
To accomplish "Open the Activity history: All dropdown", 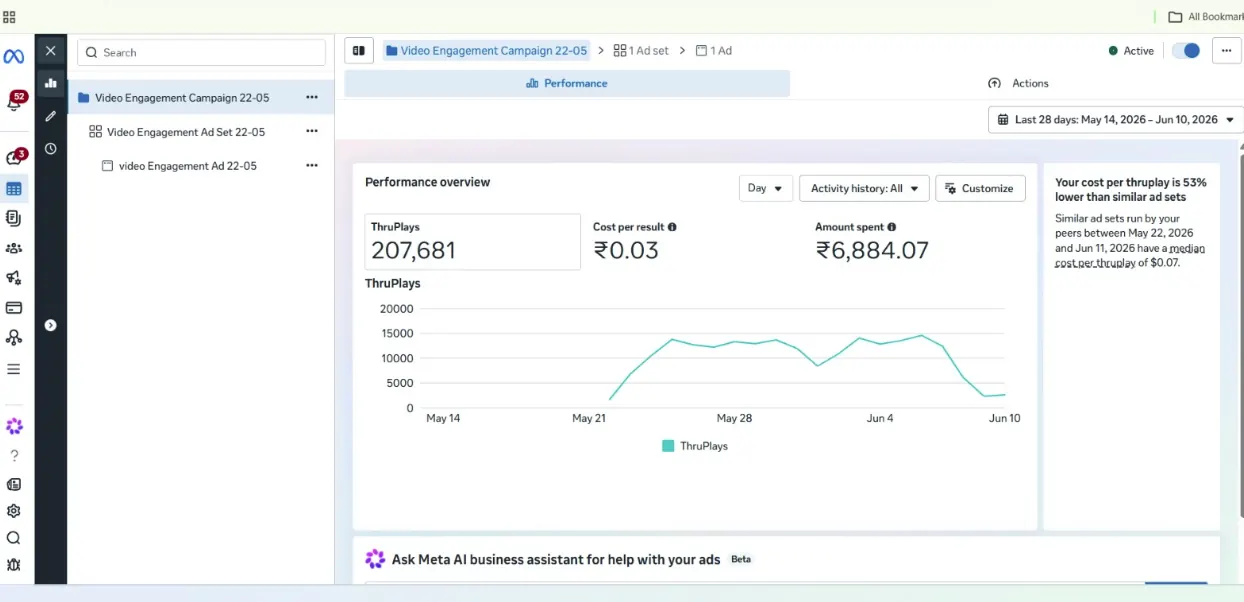I will 864,188.
